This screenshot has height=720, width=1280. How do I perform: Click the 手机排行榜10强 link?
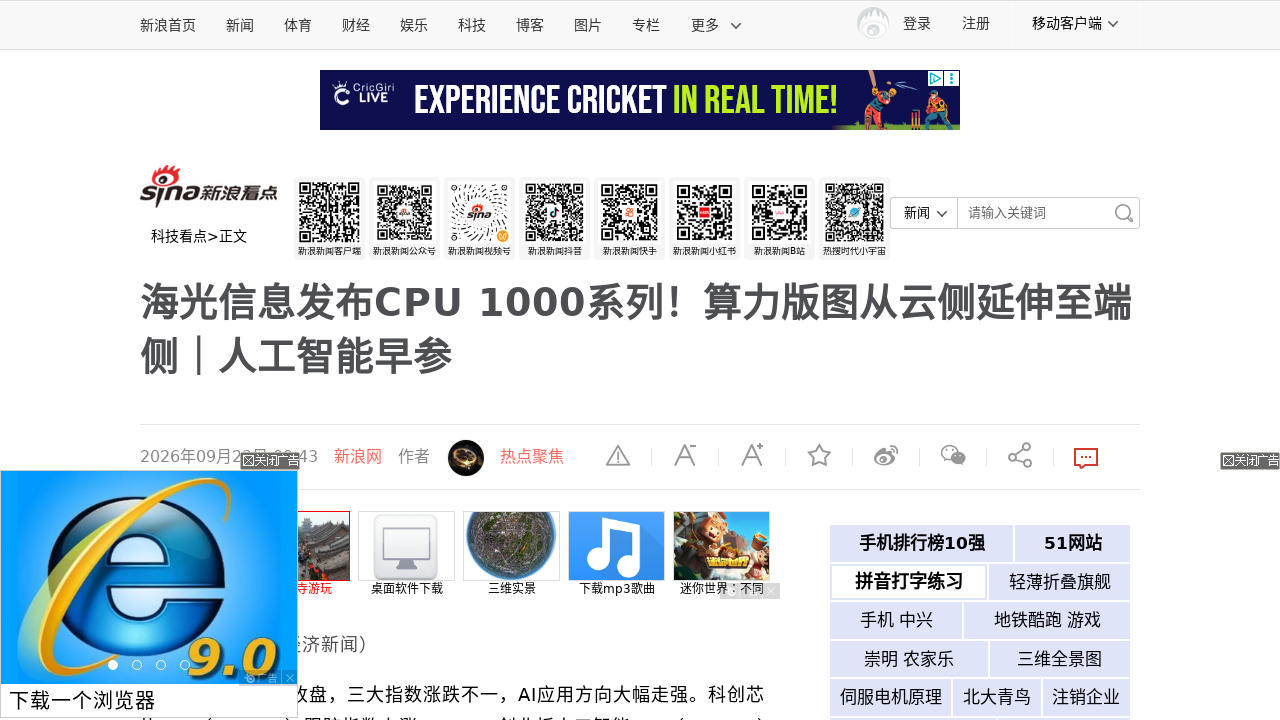pos(922,543)
